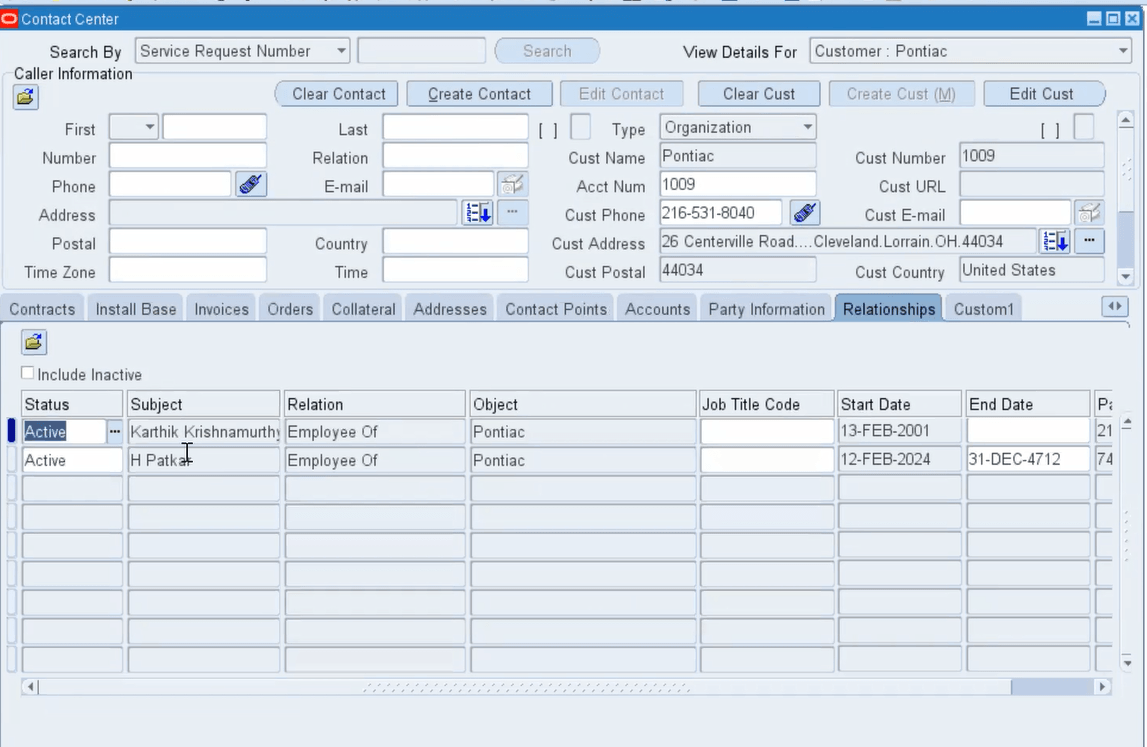Click the Create Cust (M) button
The width and height of the screenshot is (1147, 747).
(901, 94)
